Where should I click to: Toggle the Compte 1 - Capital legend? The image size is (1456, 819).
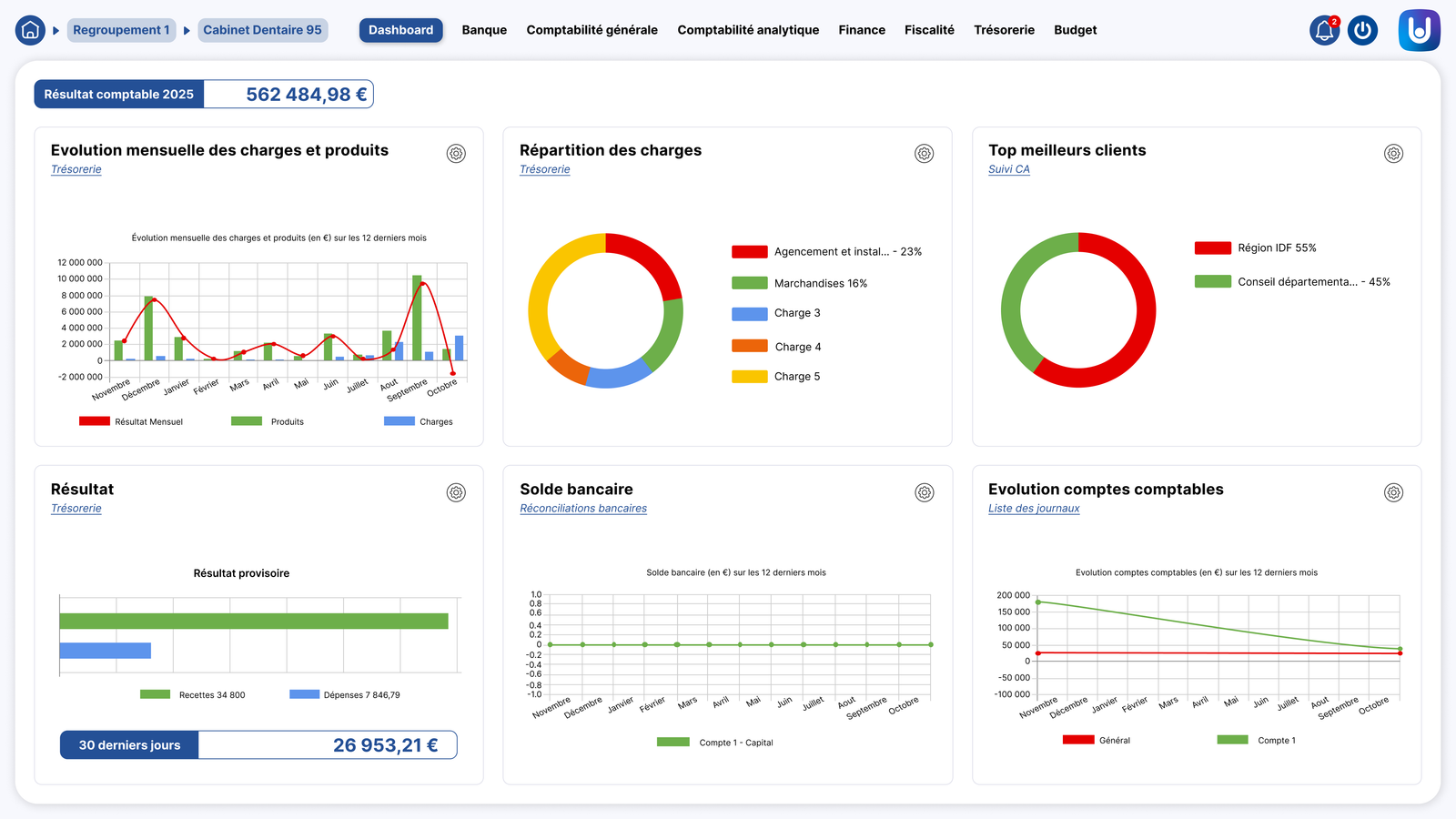pos(714,743)
